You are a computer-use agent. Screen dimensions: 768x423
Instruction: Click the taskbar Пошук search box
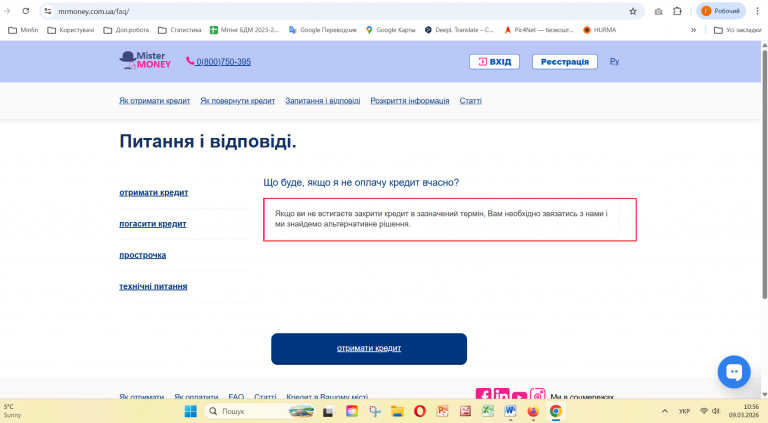point(260,411)
